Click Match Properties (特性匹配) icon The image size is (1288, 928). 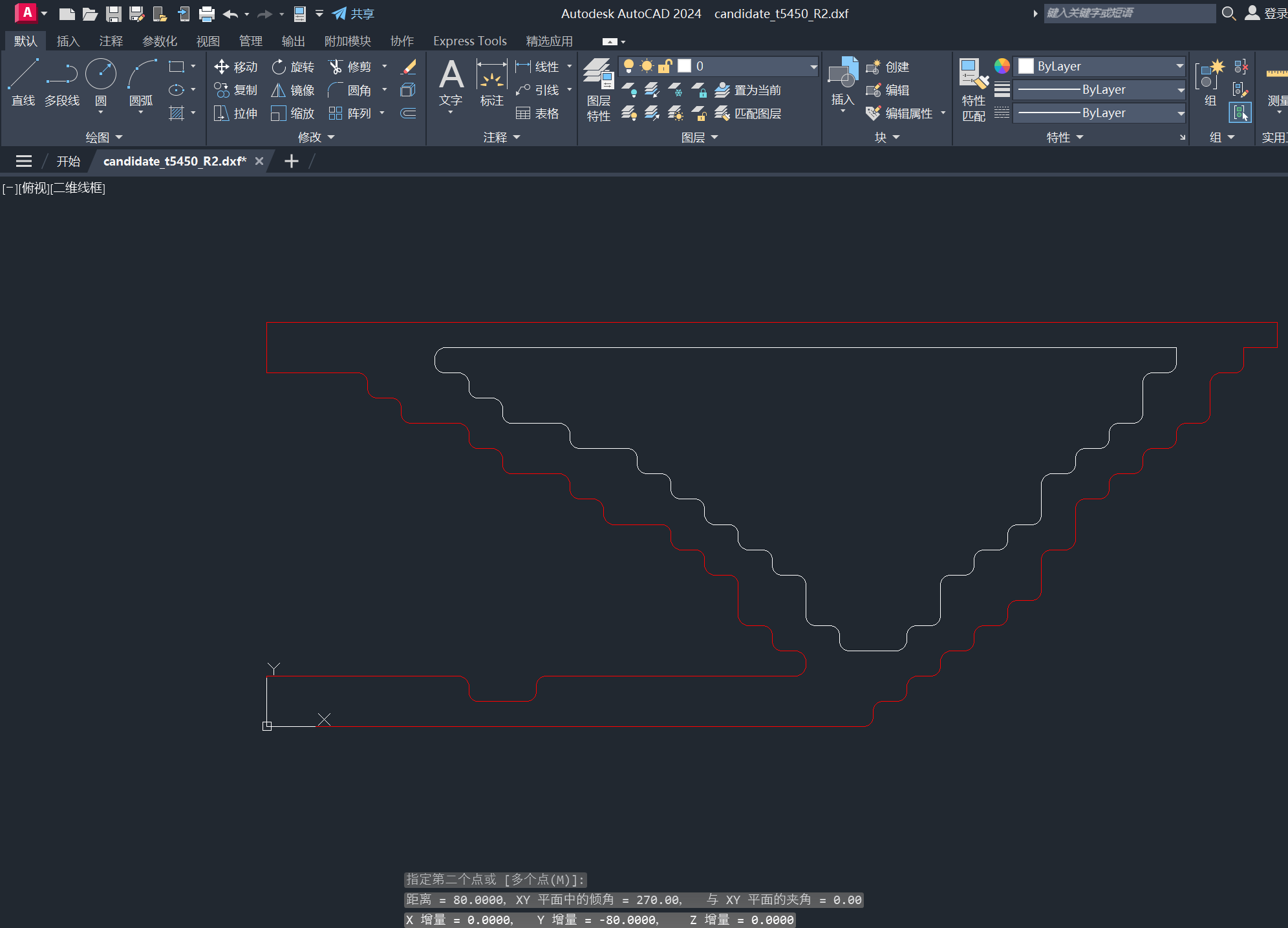pos(974,90)
